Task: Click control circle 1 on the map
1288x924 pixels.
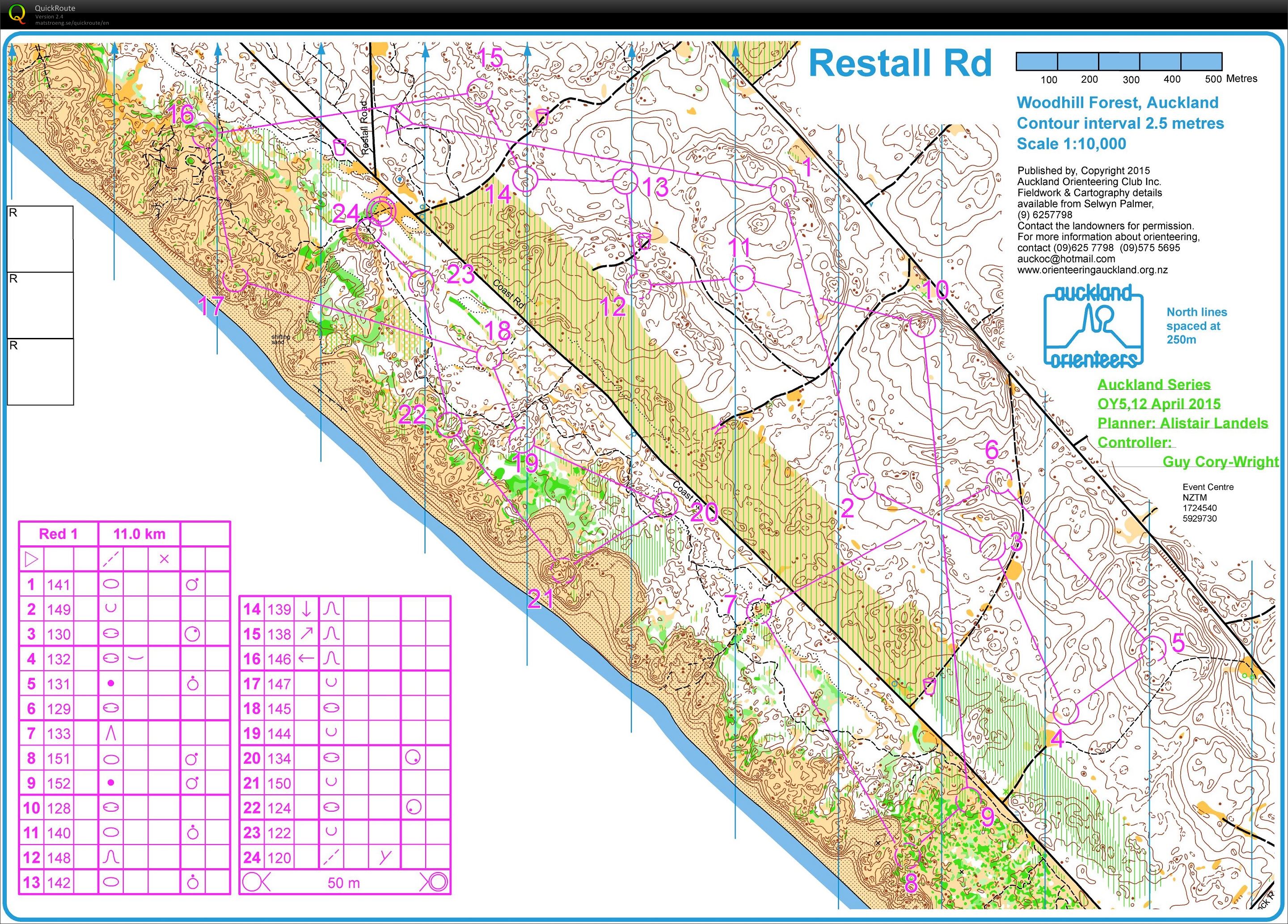Action: [x=782, y=190]
